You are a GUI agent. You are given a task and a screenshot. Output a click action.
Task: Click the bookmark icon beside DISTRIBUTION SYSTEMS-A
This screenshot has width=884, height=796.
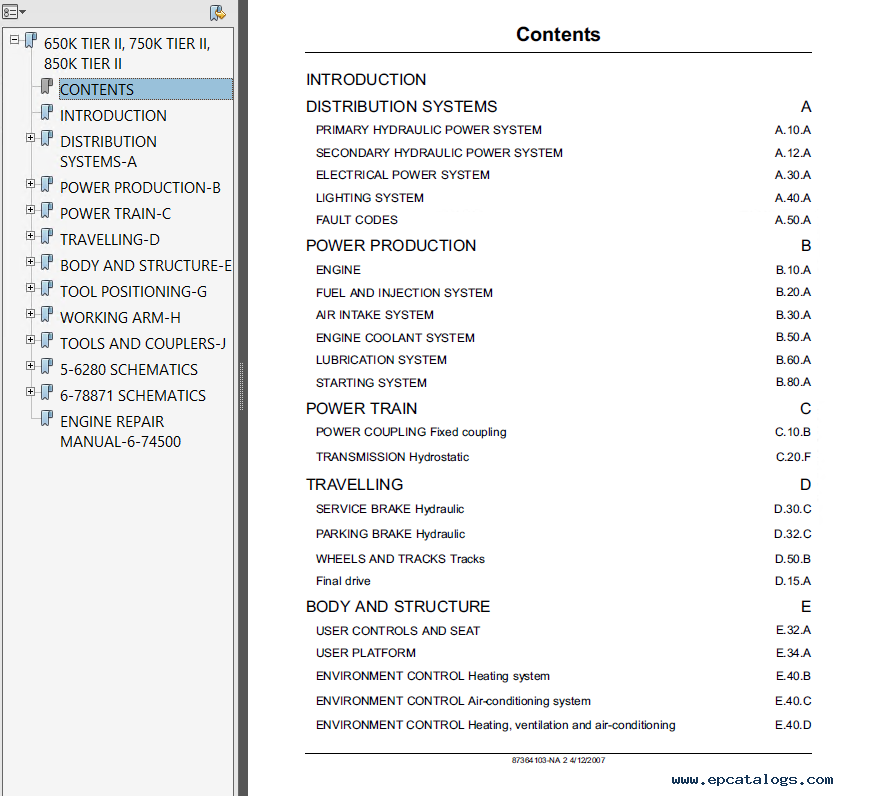pyautogui.click(x=47, y=138)
